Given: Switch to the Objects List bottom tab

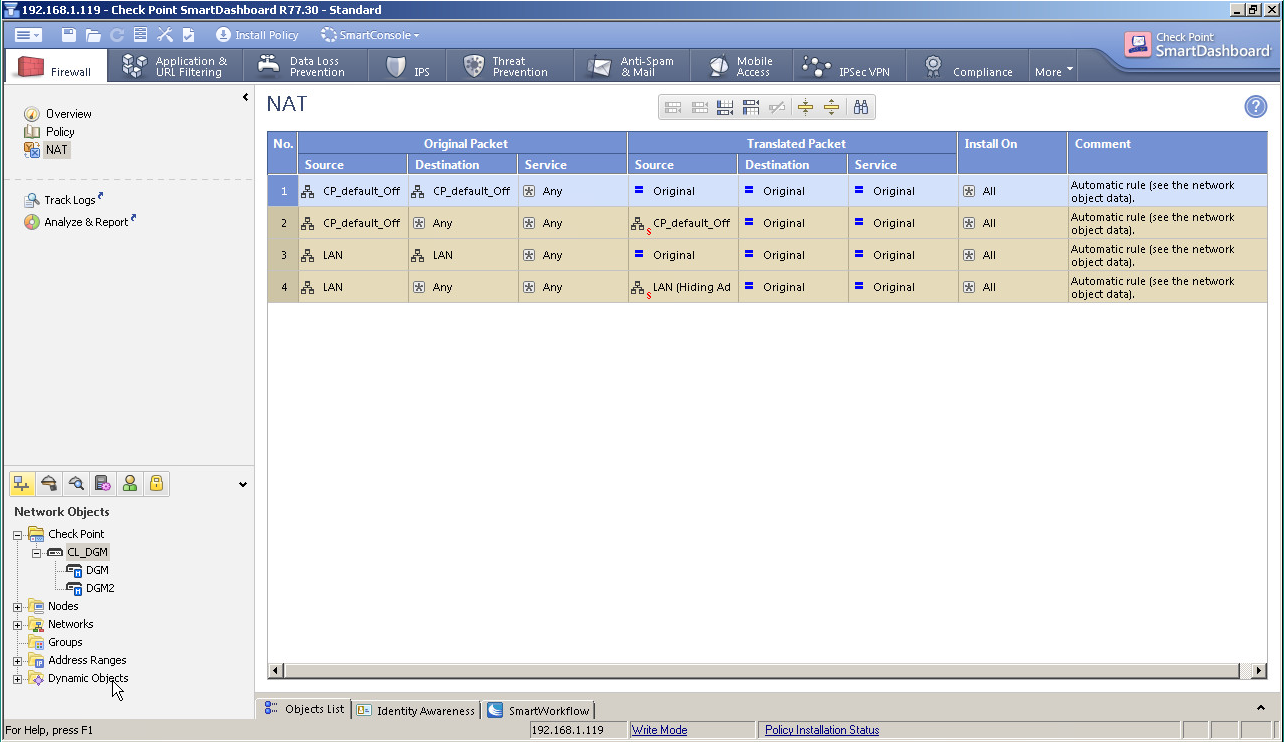Looking at the screenshot, I should pos(304,709).
